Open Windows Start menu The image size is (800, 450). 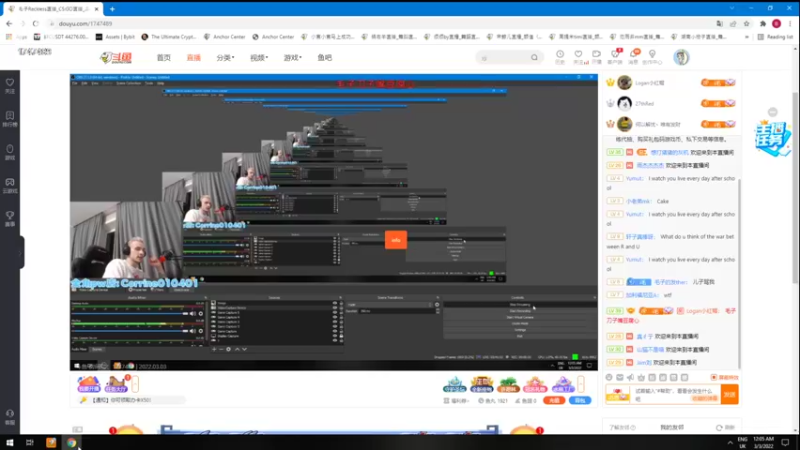click(x=9, y=442)
